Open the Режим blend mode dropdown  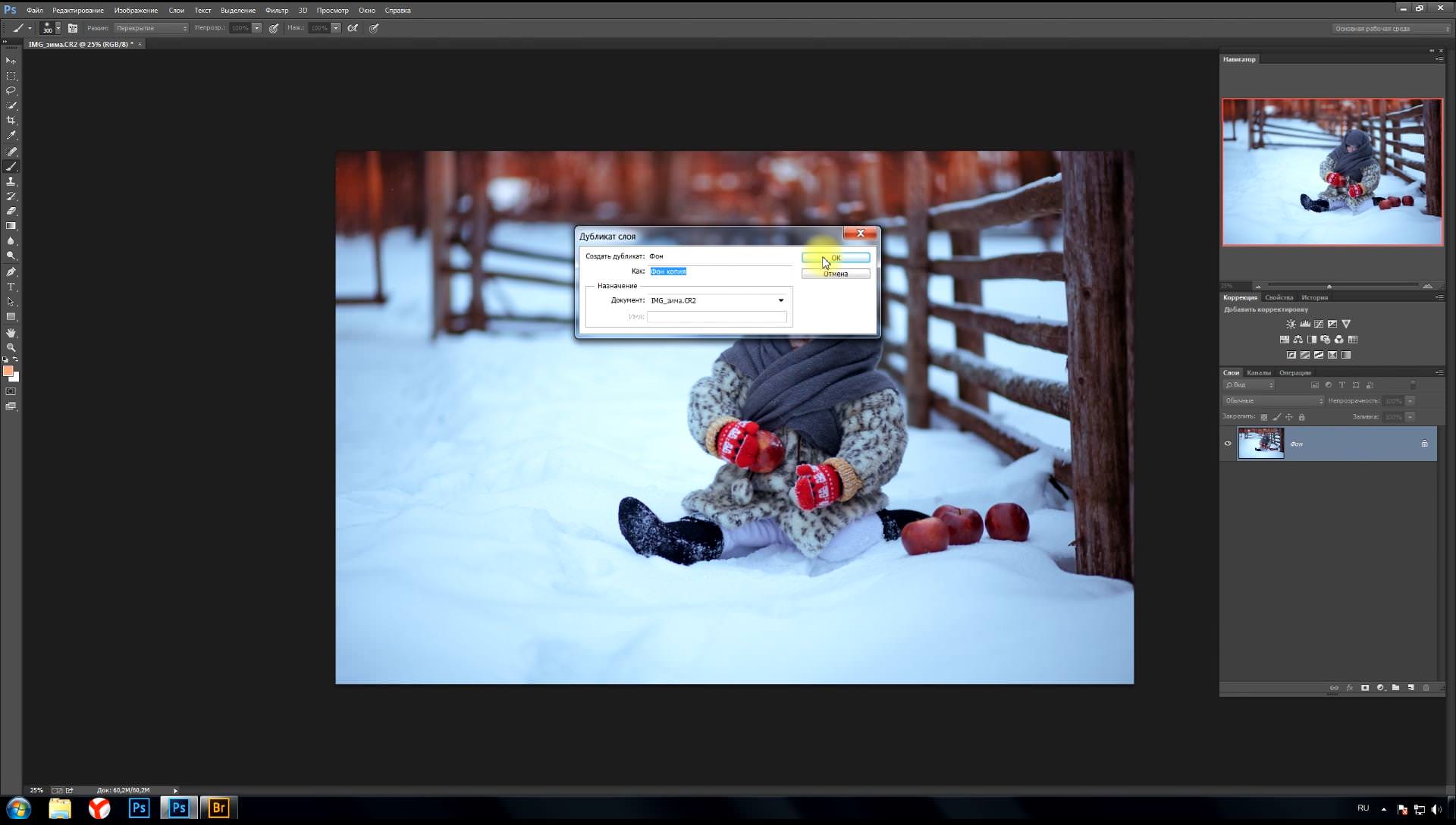click(151, 28)
